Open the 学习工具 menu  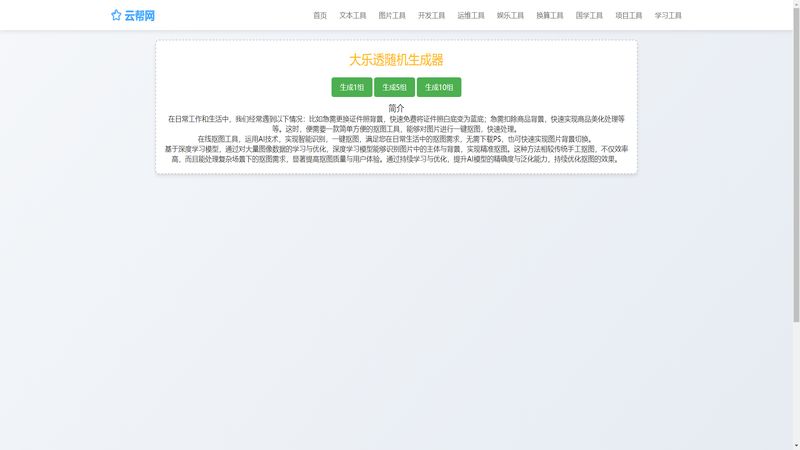tap(668, 16)
